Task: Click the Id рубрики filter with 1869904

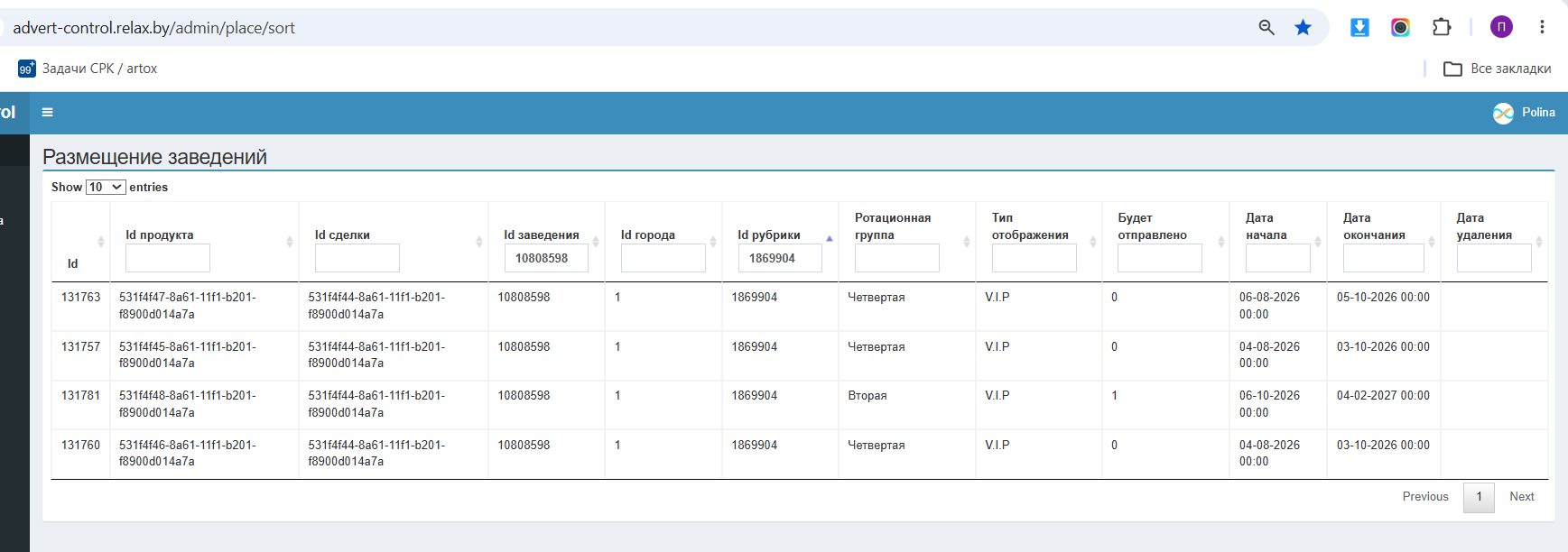Action: (780, 258)
